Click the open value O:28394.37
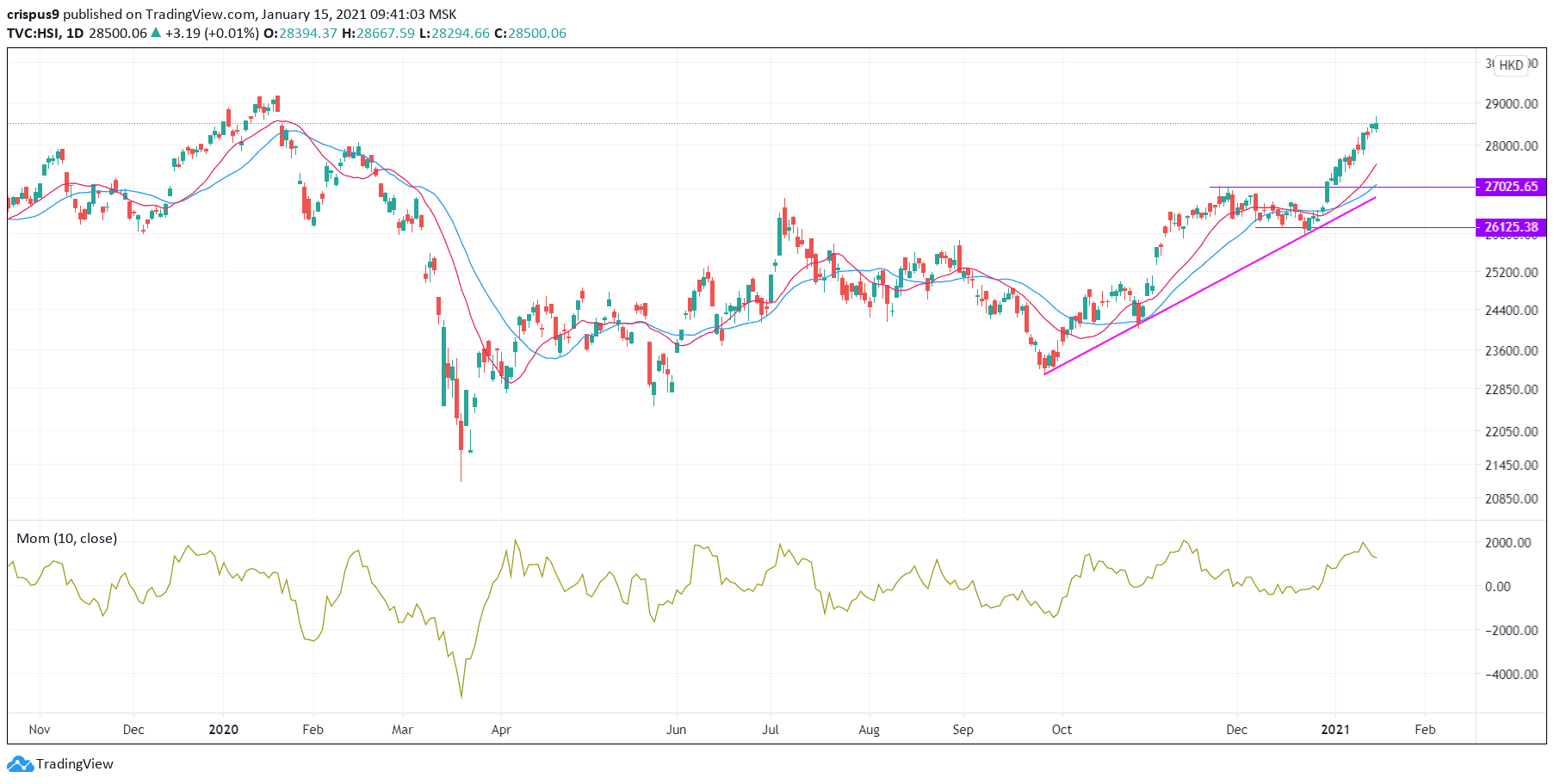The width and height of the screenshot is (1554, 784). point(300,34)
